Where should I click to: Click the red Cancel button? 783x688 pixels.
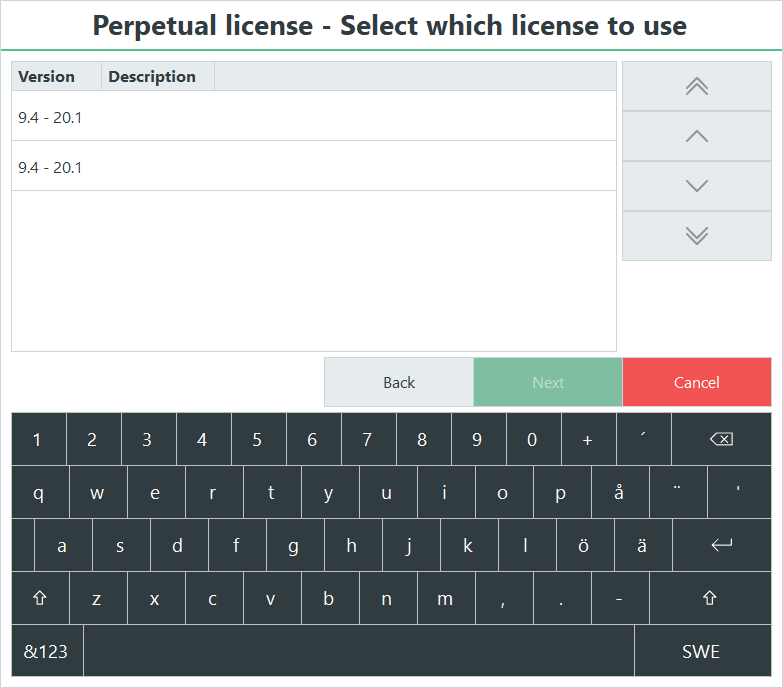click(x=697, y=382)
